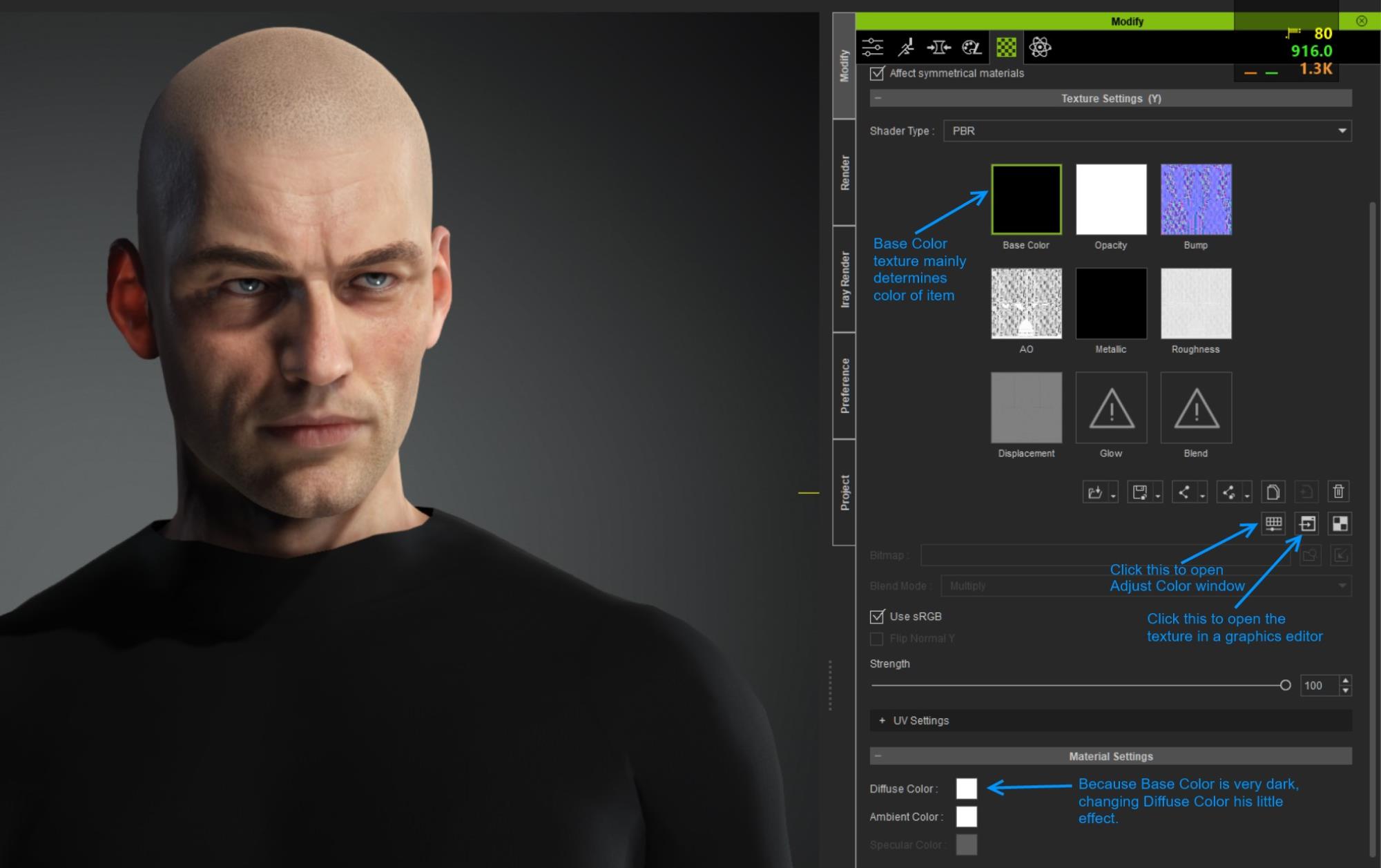The height and width of the screenshot is (868, 1381).
Task: Switch to the Modify side tab
Action: pyautogui.click(x=844, y=66)
